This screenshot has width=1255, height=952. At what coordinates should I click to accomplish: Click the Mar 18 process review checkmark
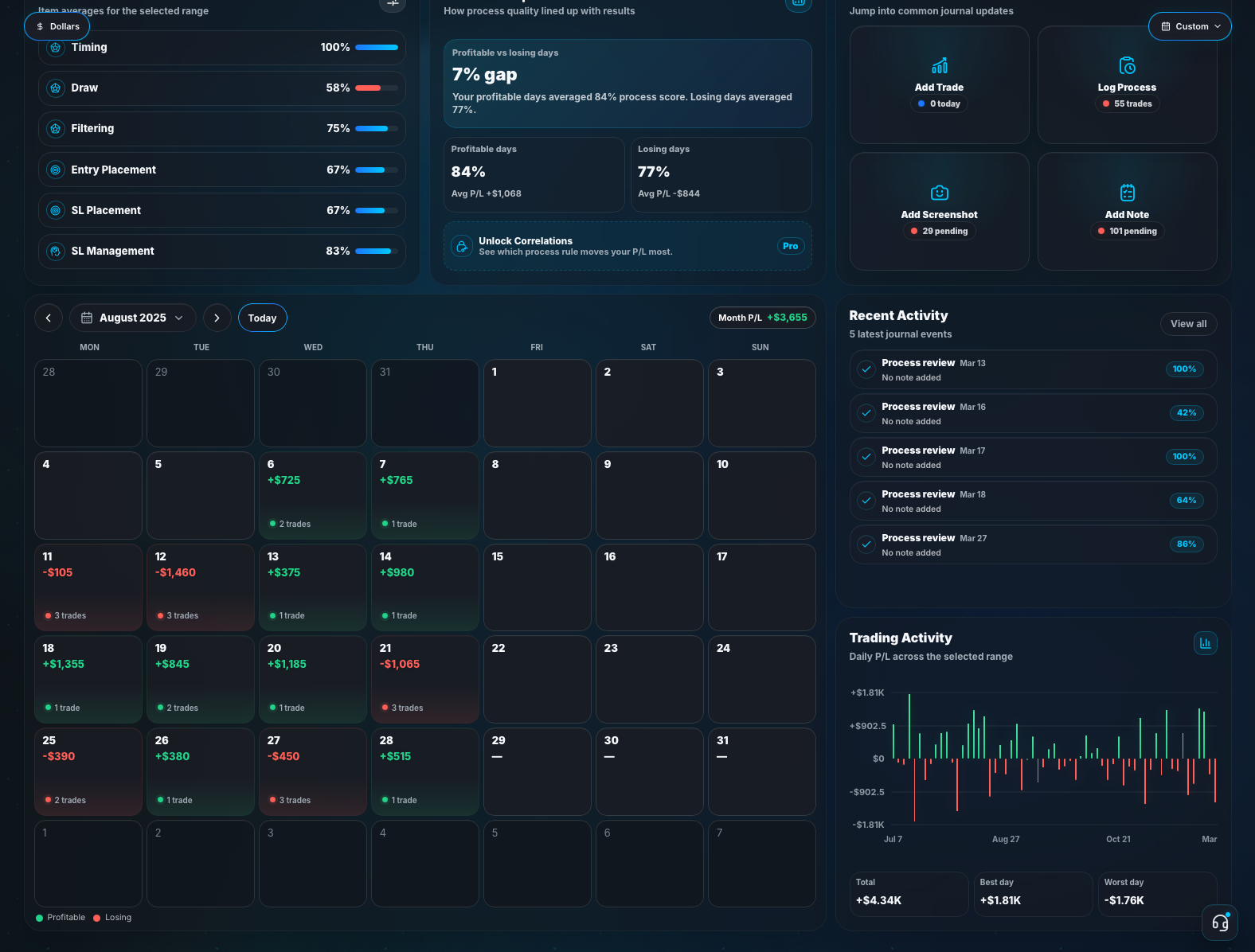pos(866,501)
